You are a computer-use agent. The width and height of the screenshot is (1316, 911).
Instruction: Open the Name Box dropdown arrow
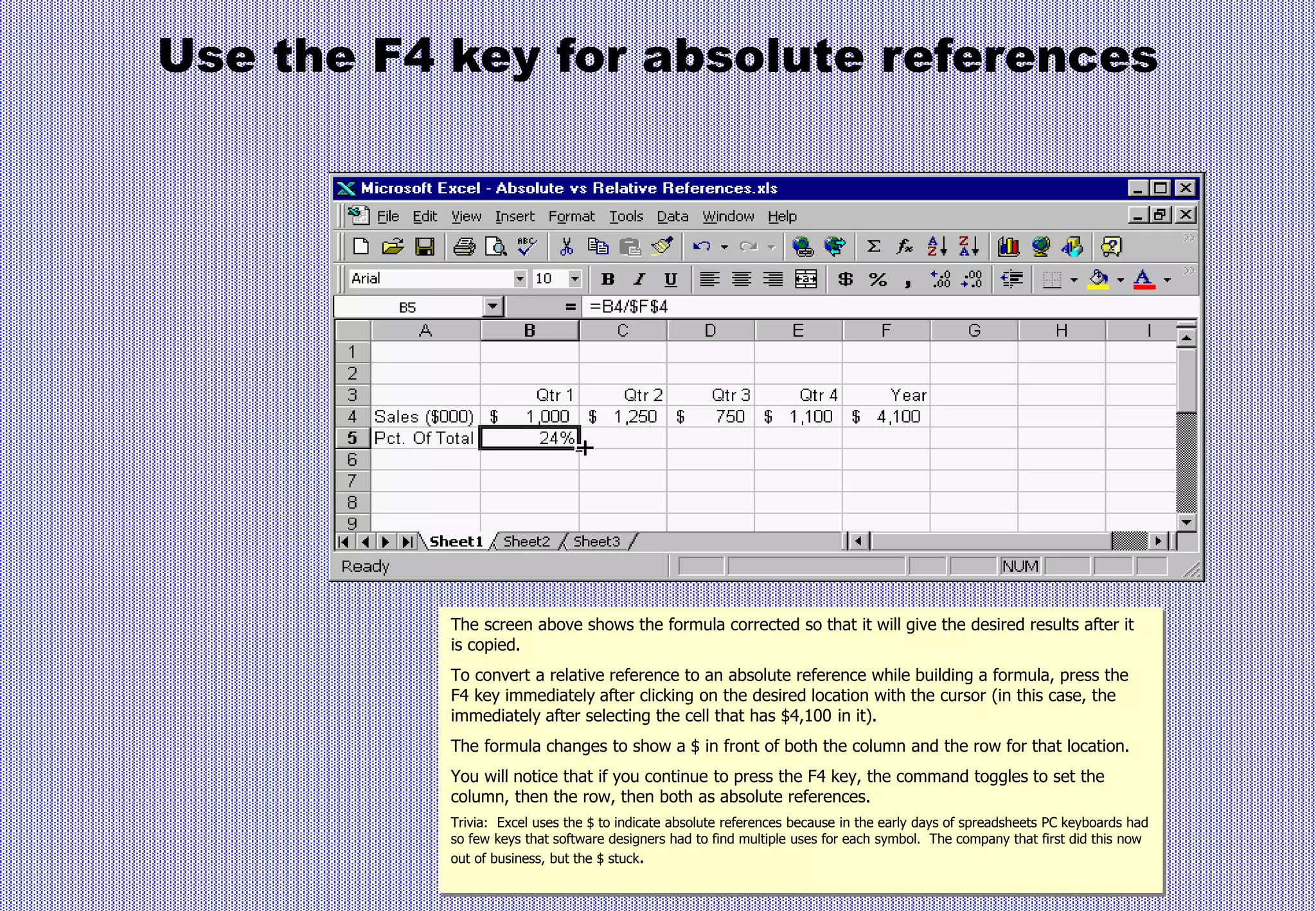click(492, 306)
